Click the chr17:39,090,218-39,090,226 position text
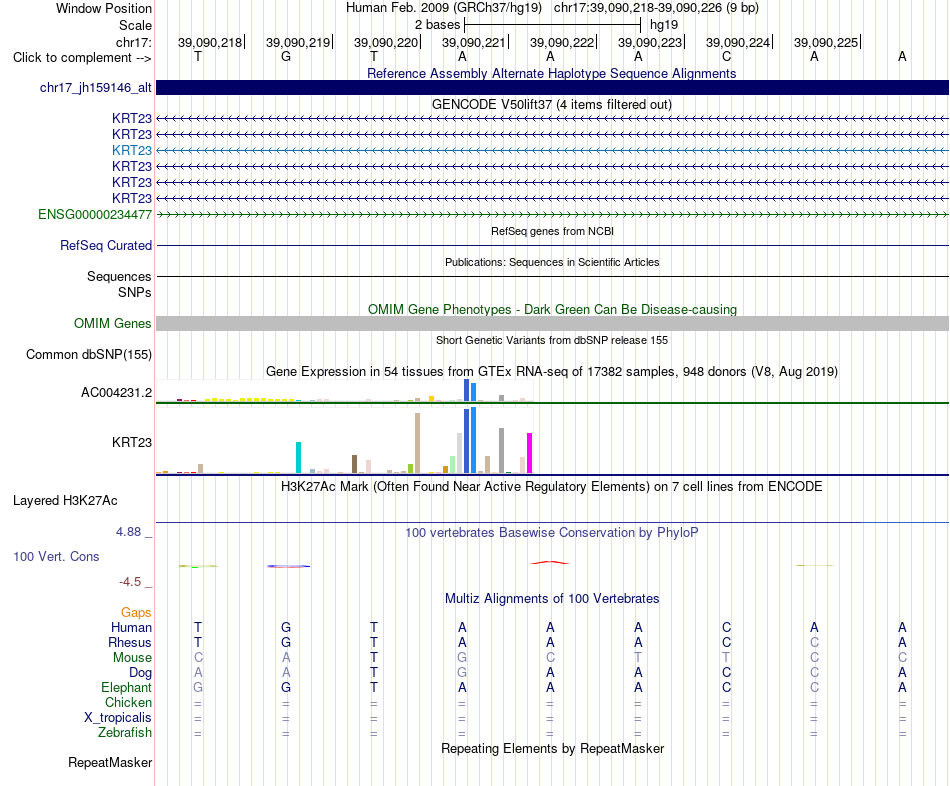Viewport: 950px width, 786px height. click(656, 8)
